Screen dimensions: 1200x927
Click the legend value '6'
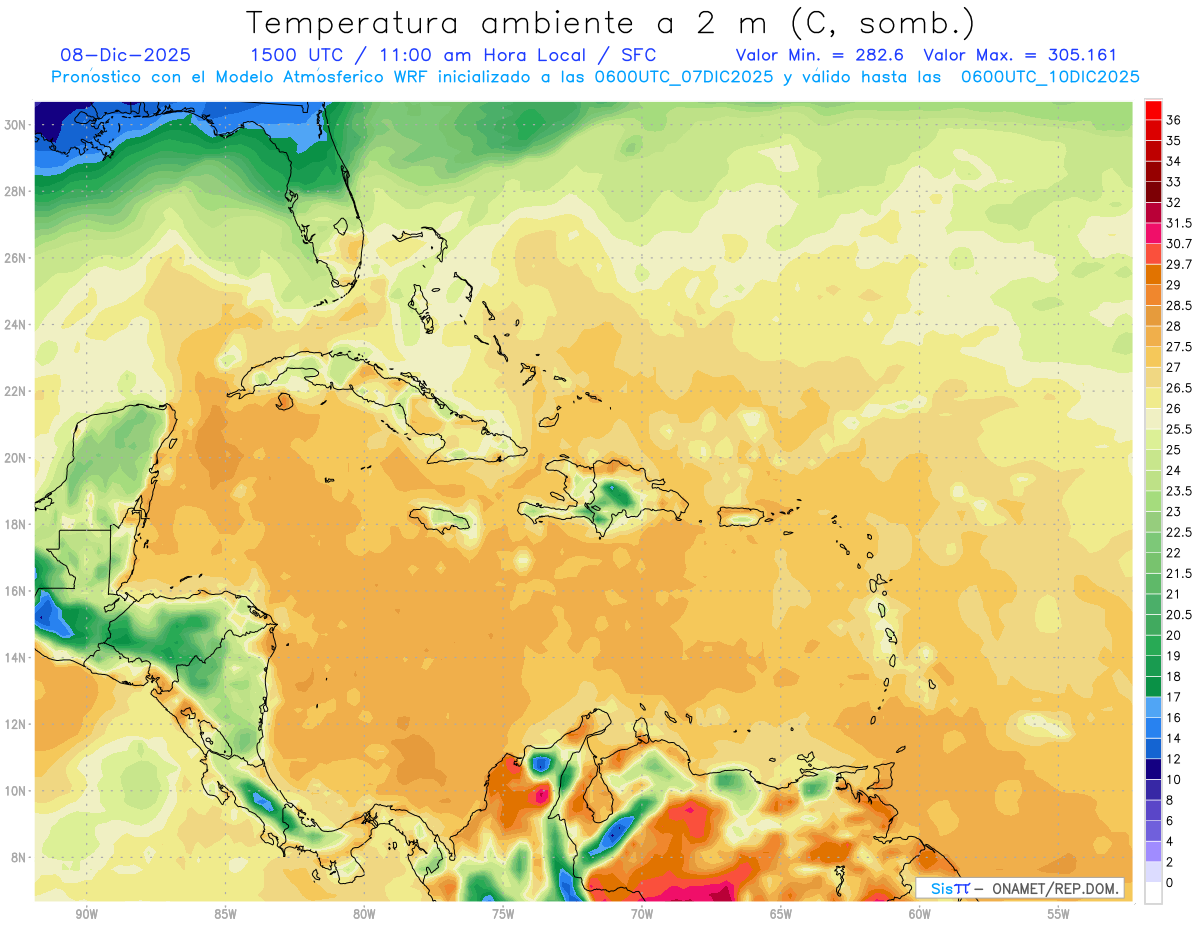pos(1170,821)
